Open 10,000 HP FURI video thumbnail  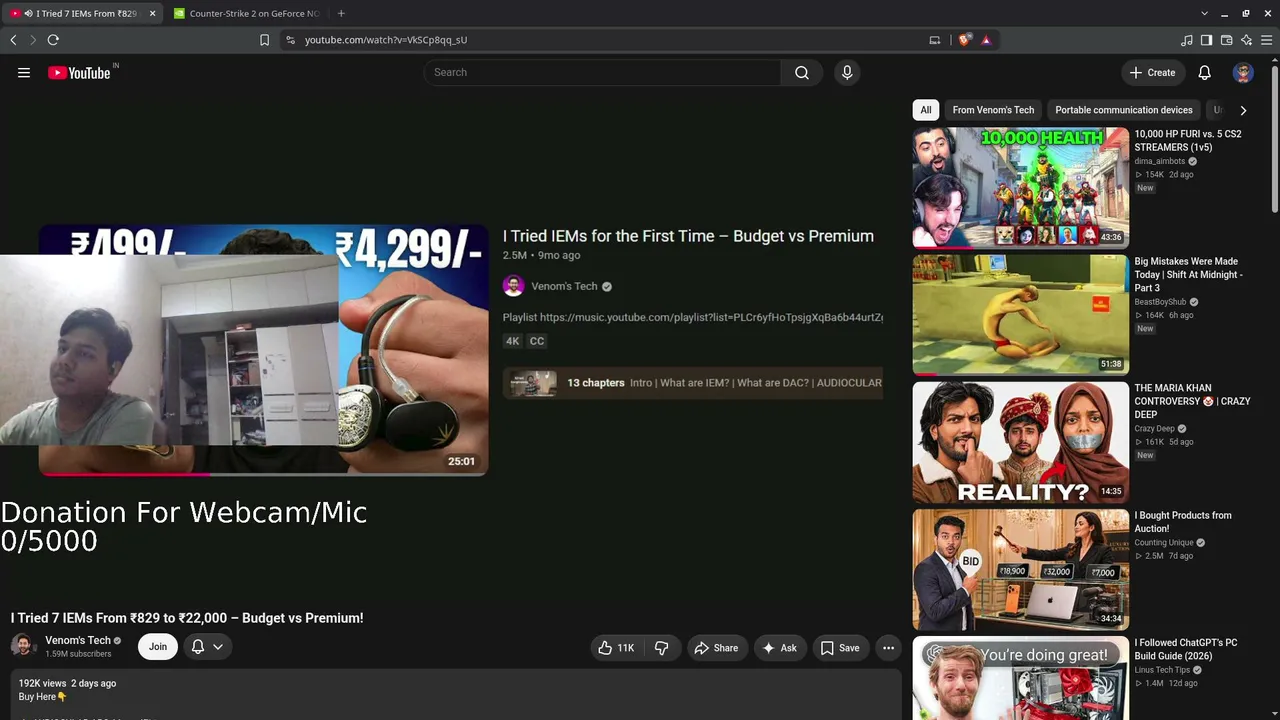point(1020,187)
